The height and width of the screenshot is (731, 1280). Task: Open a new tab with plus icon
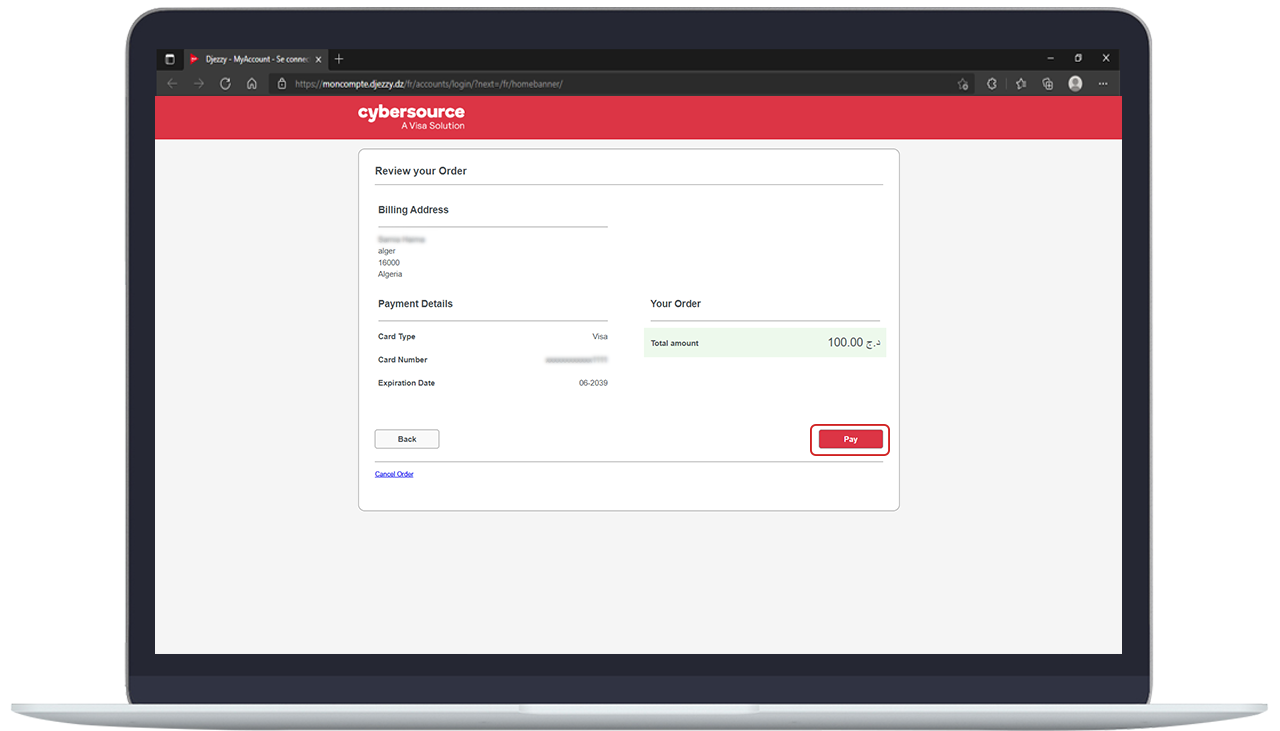coord(339,59)
